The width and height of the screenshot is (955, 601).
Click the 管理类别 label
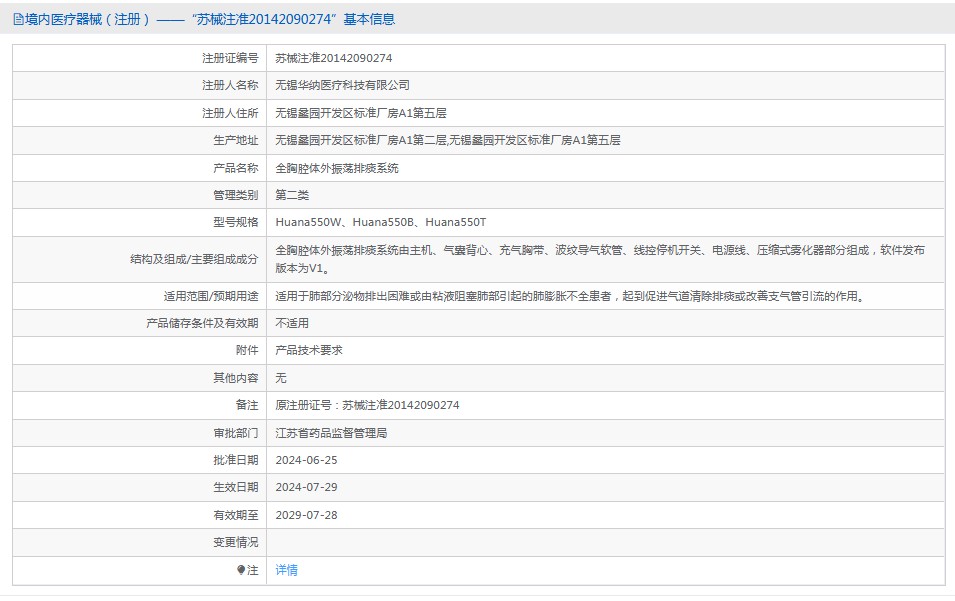point(236,195)
